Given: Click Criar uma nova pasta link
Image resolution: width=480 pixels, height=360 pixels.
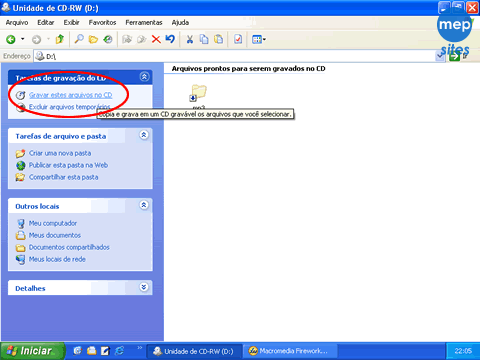Looking at the screenshot, I should click(60, 153).
